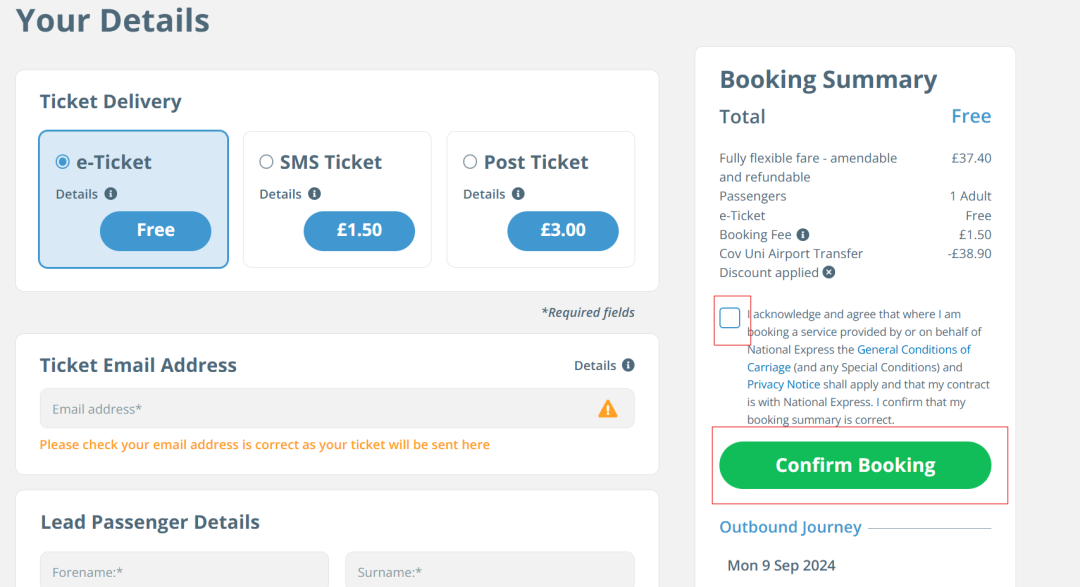This screenshot has width=1080, height=587.
Task: Open the Privacy Notice link
Action: pyautogui.click(x=783, y=385)
